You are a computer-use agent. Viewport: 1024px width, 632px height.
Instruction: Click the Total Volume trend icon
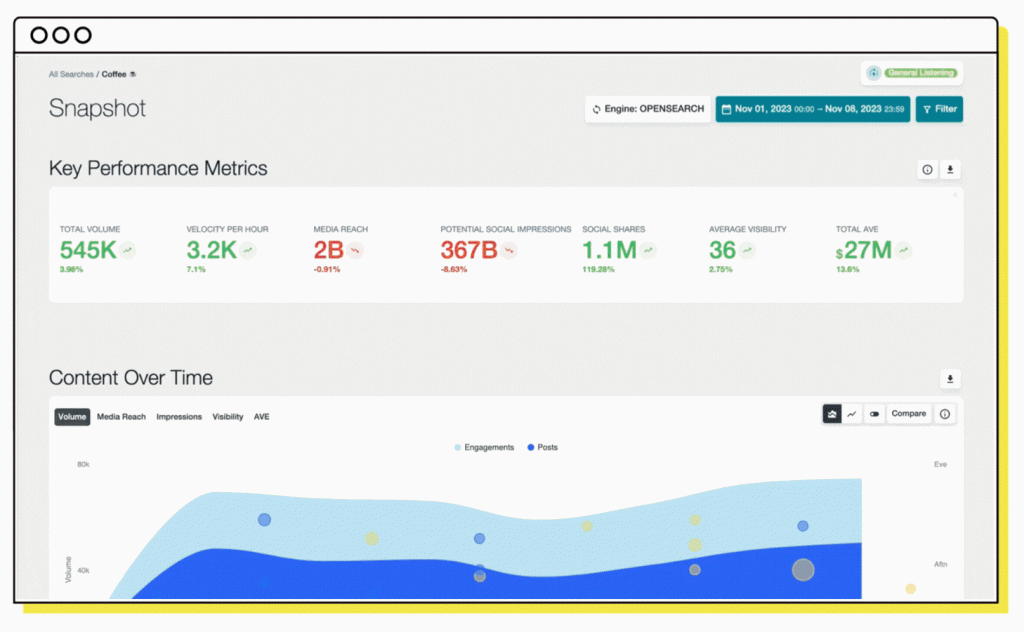[128, 251]
